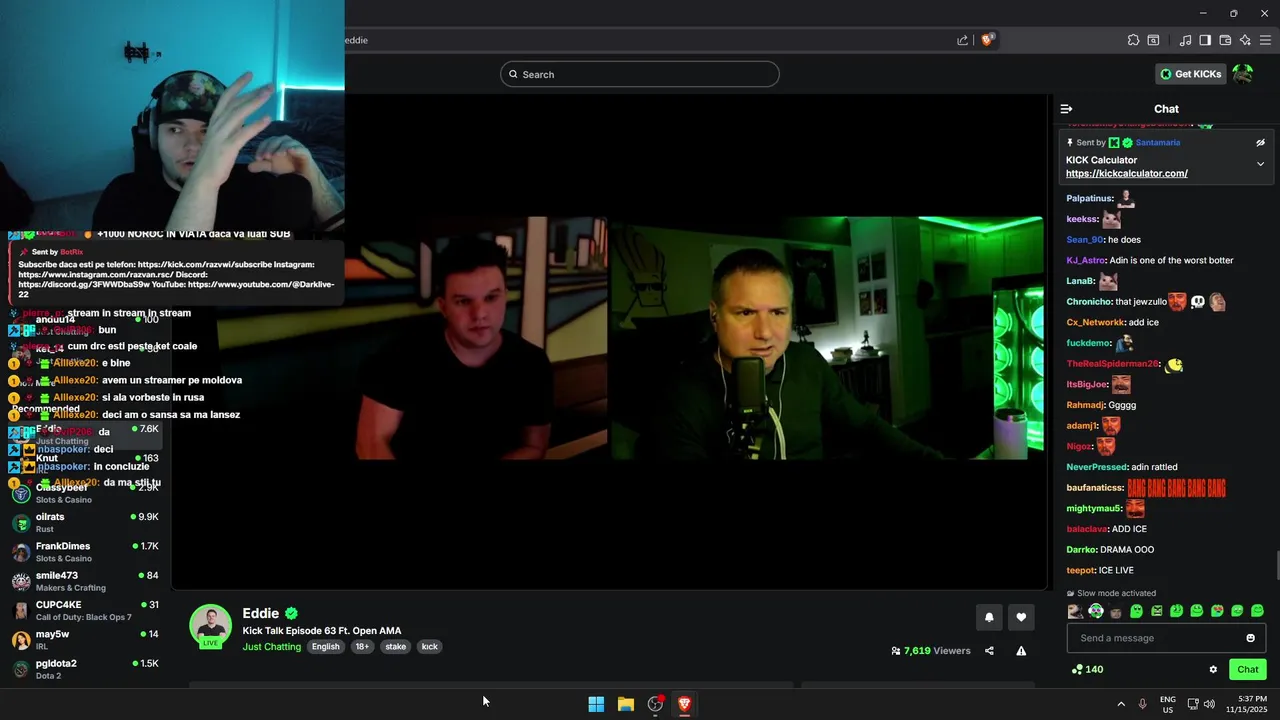Image resolution: width=1280 pixels, height=720 pixels.
Task: Insert the headphones frog quick emote
Action: (1096, 611)
